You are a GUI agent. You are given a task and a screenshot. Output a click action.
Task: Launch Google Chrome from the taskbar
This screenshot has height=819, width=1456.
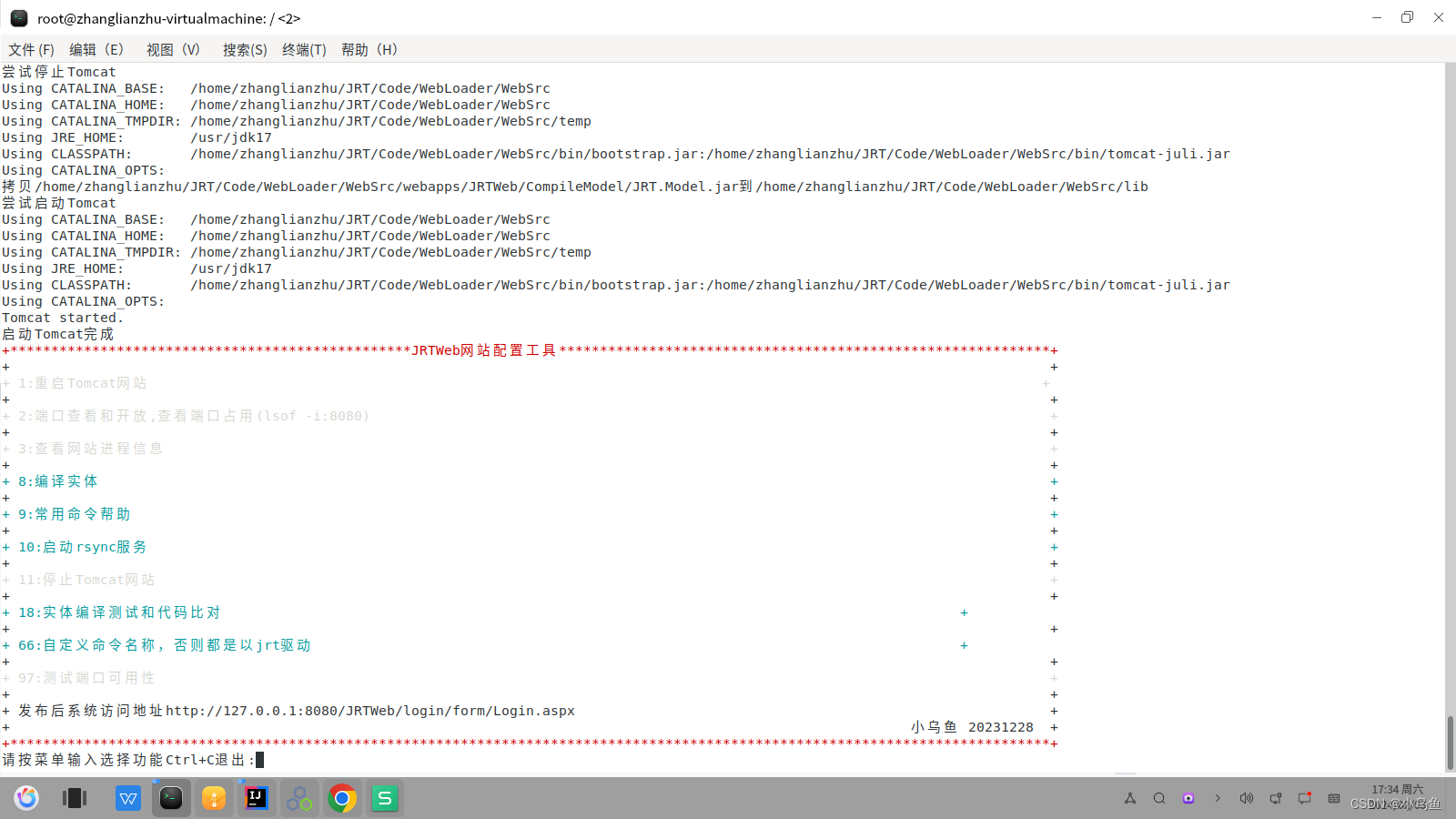(x=342, y=798)
